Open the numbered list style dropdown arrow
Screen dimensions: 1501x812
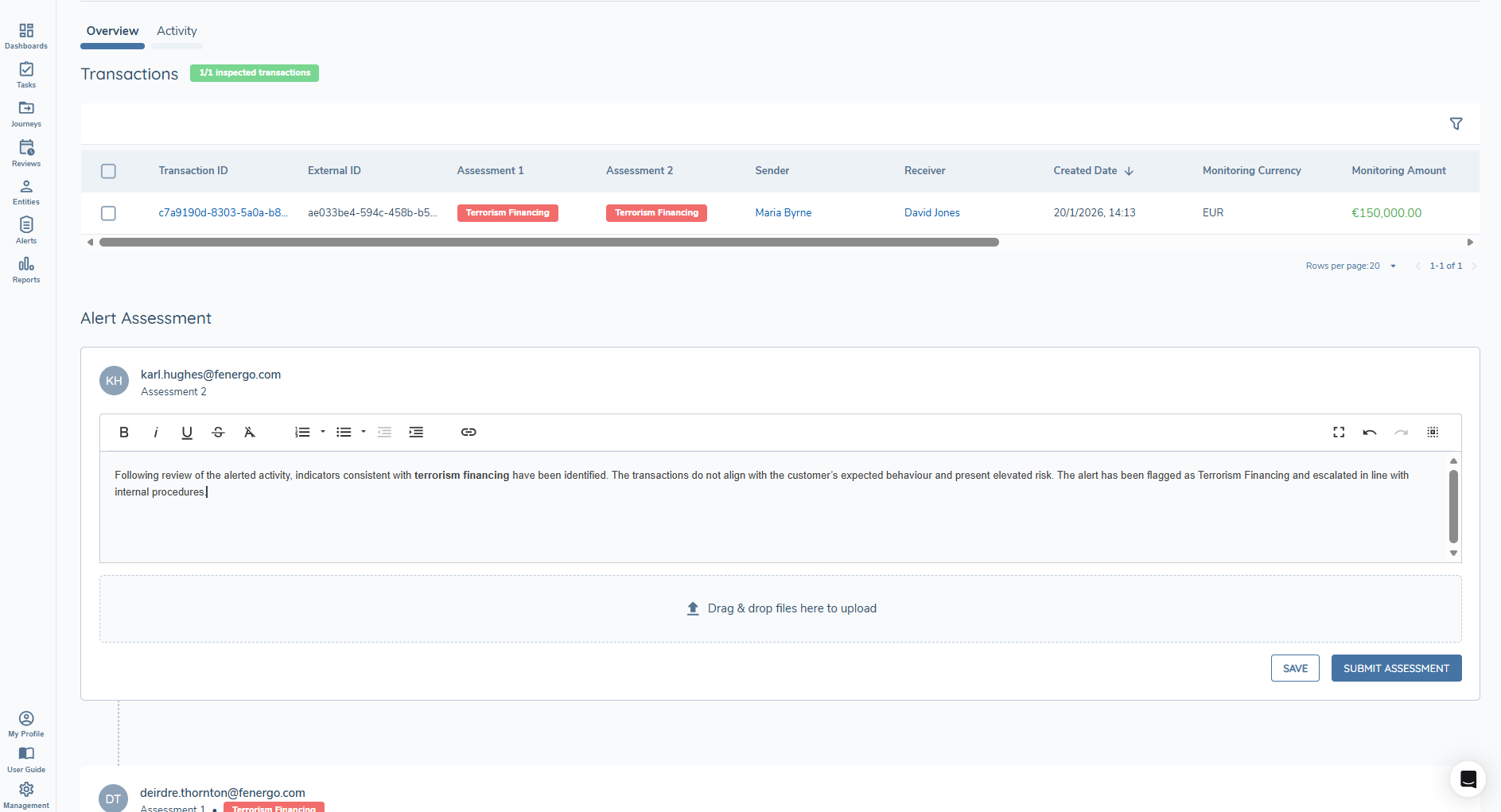point(323,432)
